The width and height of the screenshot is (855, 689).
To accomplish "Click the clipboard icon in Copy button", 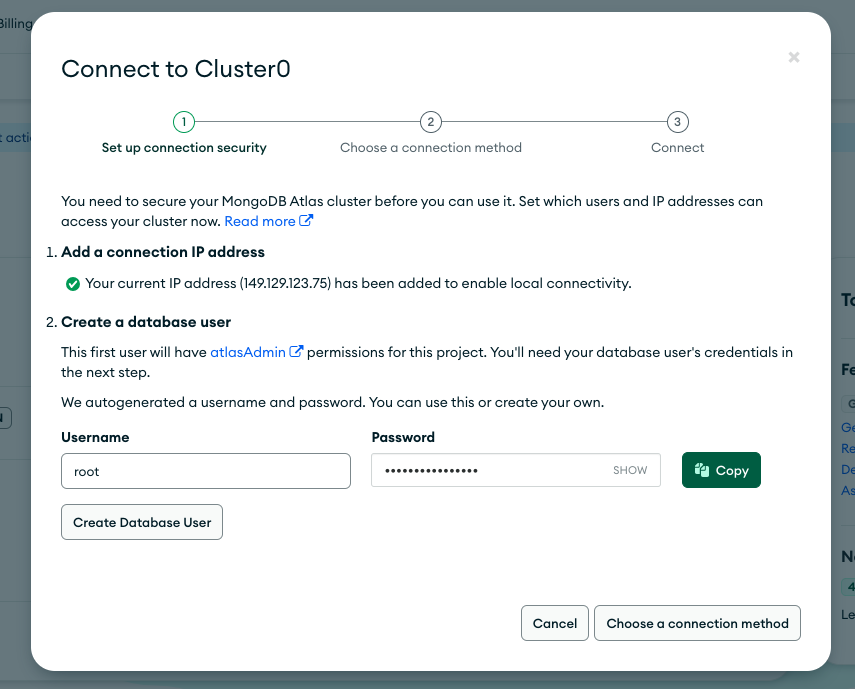I will pos(702,470).
